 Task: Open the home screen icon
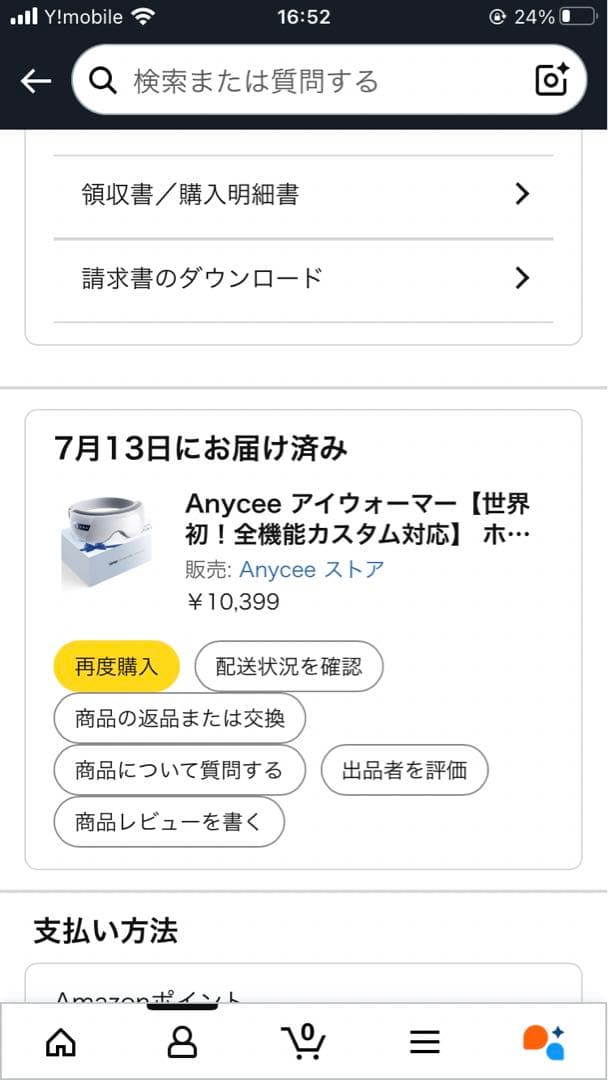pyautogui.click(x=60, y=1042)
